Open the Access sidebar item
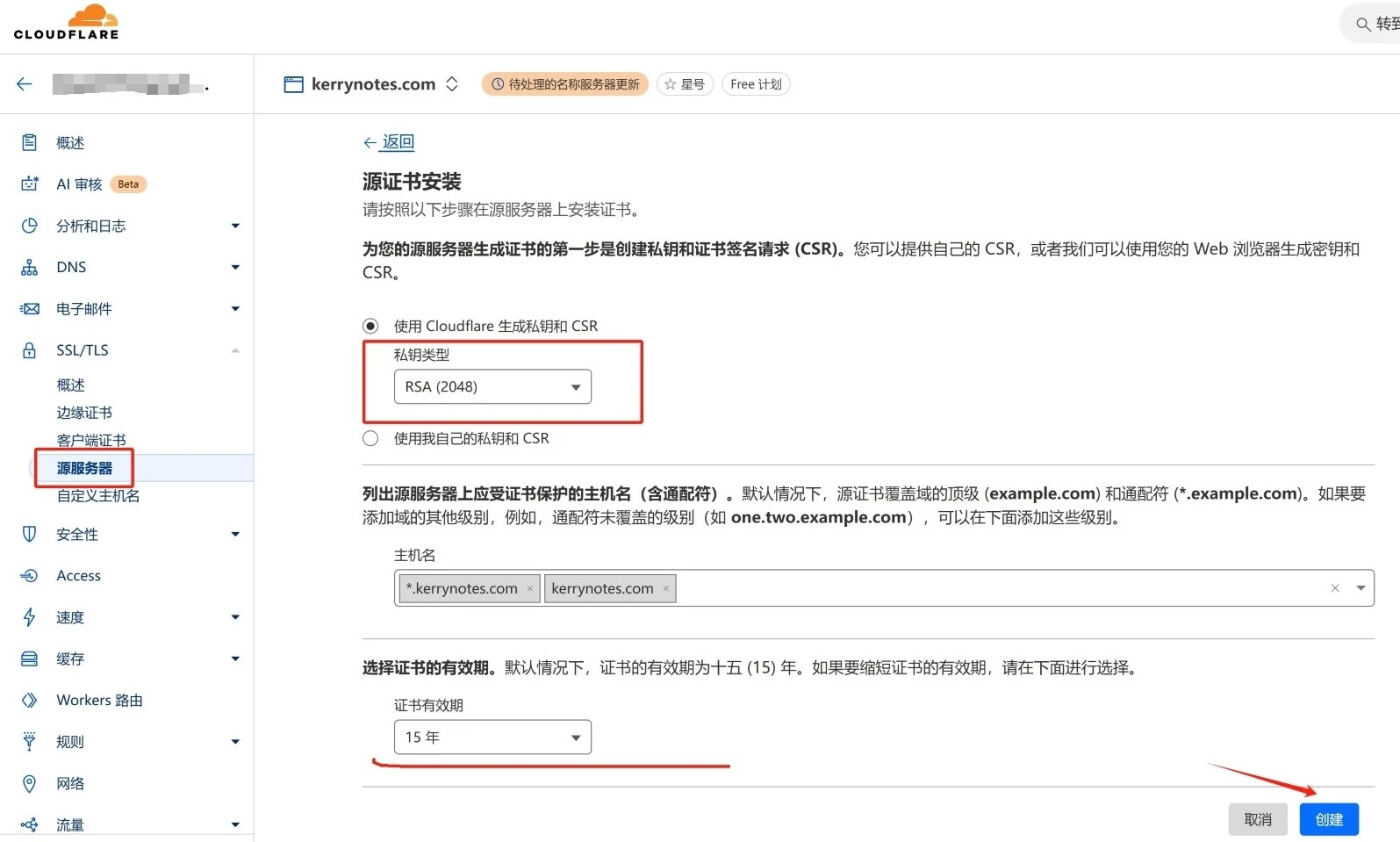The width and height of the screenshot is (1400, 842). [x=78, y=576]
